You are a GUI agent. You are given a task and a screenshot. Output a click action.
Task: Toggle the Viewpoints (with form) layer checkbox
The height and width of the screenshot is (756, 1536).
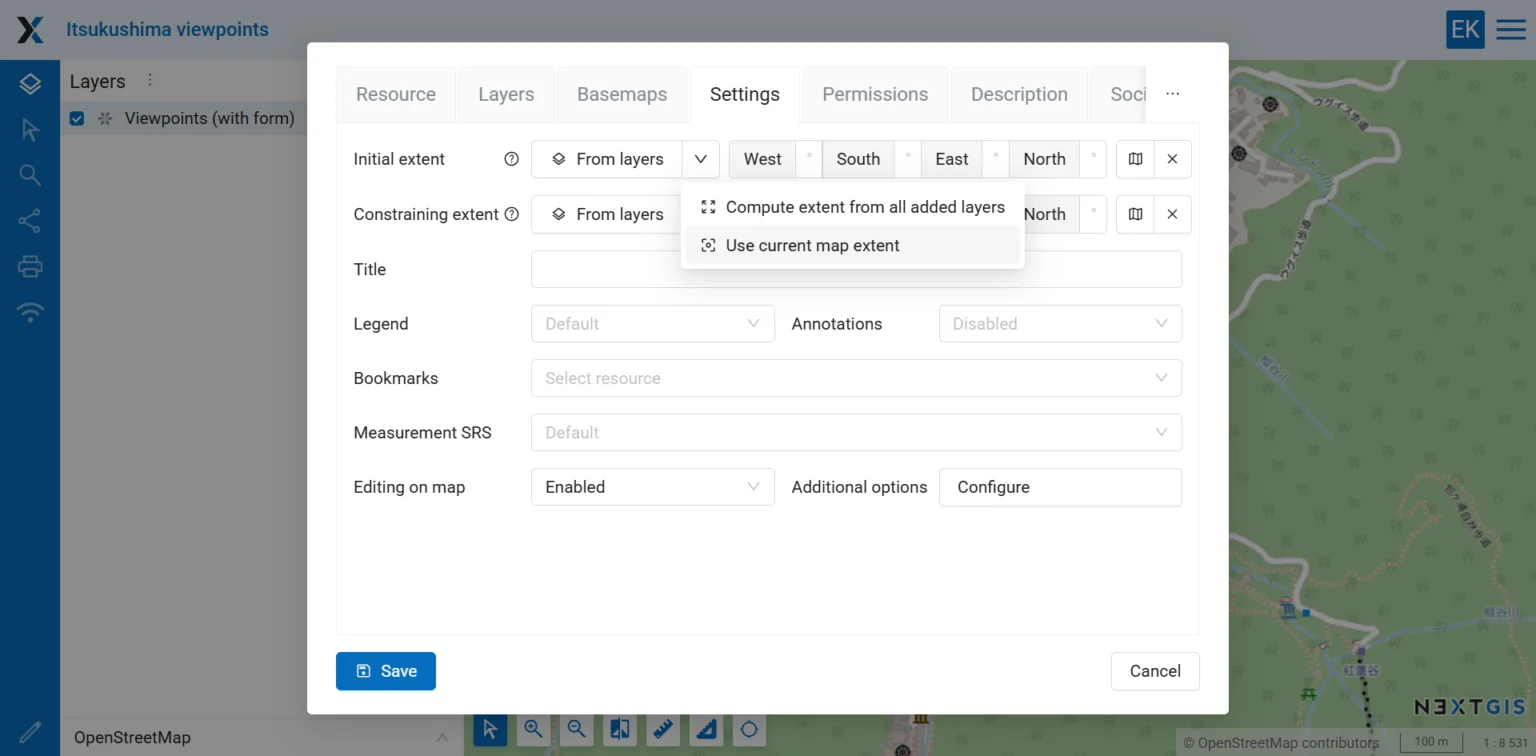(x=77, y=119)
